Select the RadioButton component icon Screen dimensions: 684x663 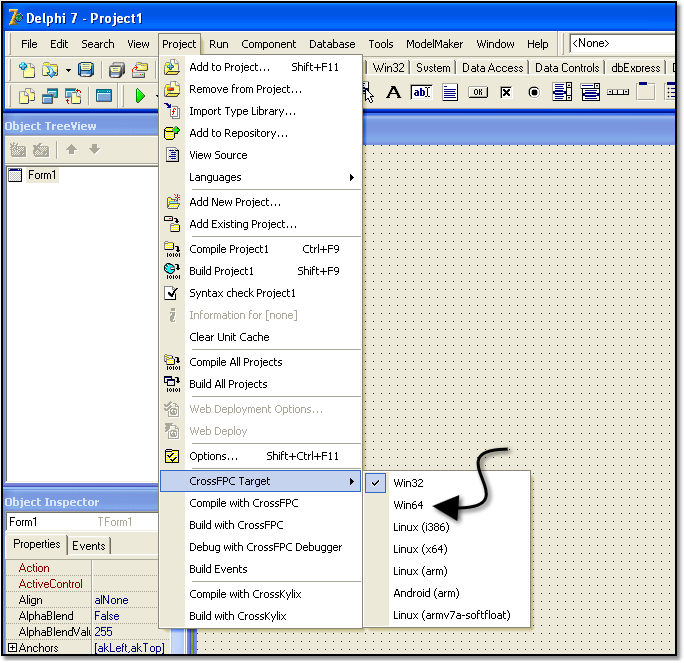(534, 92)
